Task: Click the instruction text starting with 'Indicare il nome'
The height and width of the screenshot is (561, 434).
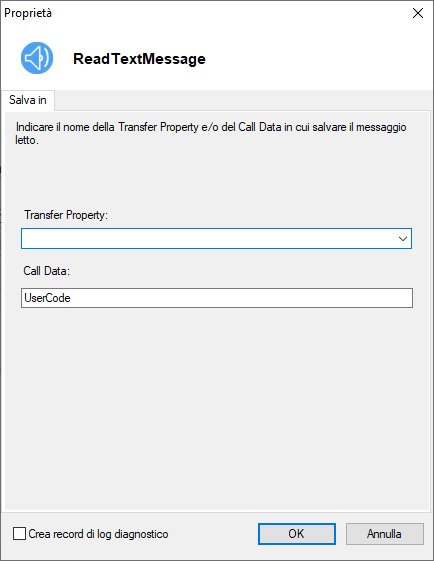Action: [211, 133]
